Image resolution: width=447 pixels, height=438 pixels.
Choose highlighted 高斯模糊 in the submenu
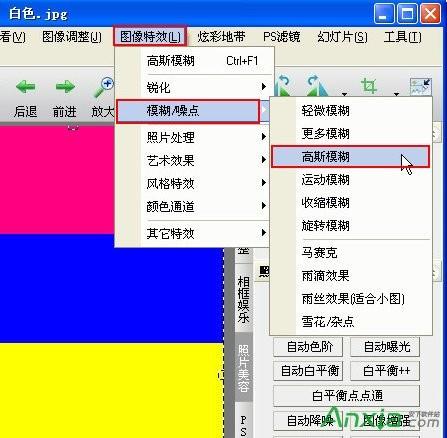[x=350, y=156]
